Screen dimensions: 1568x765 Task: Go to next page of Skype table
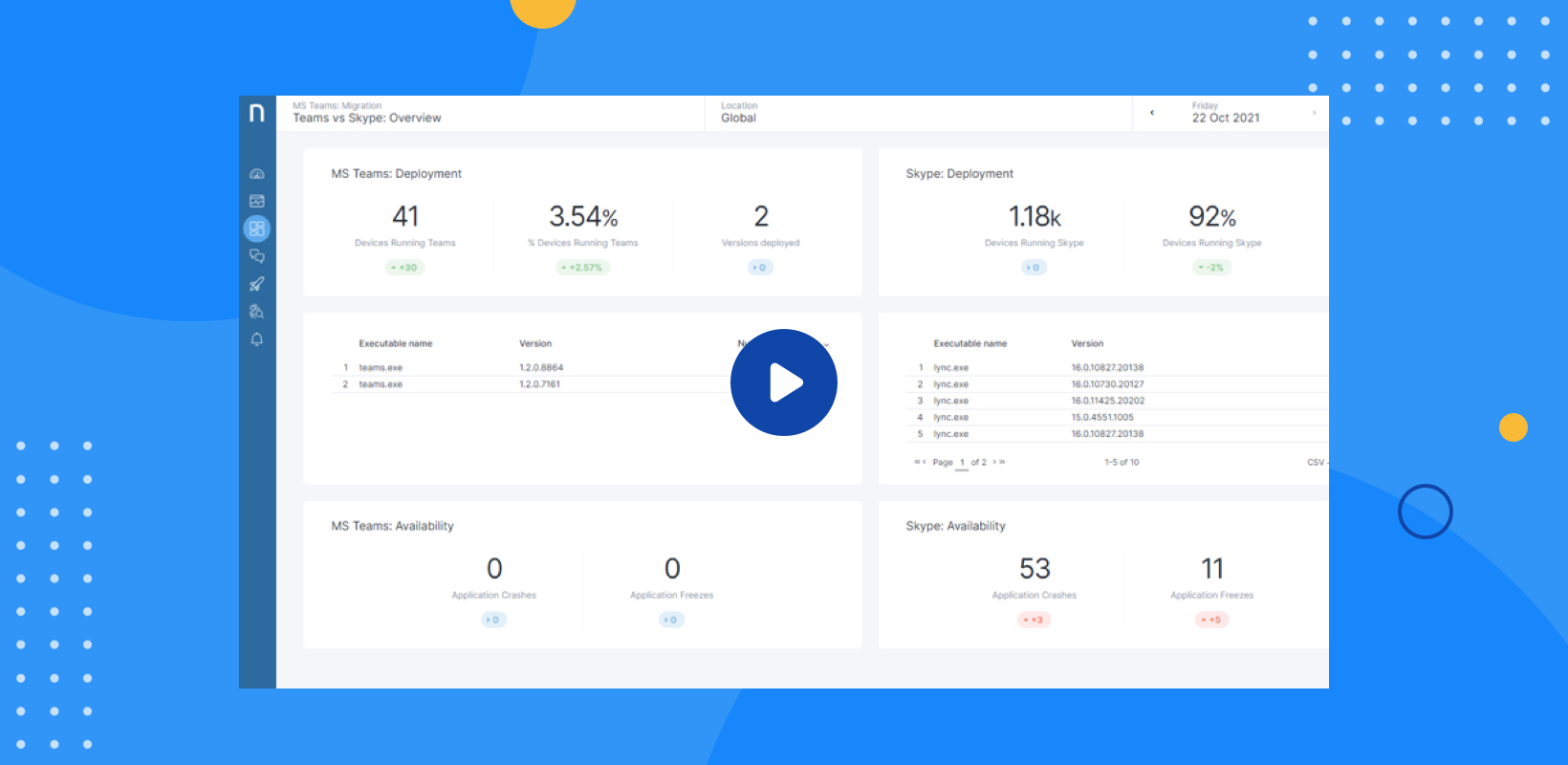click(x=994, y=462)
